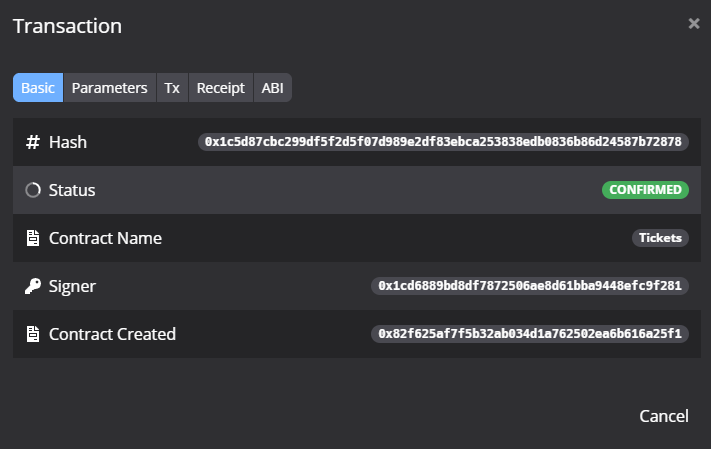Click the spinner icon next to Status

32,190
